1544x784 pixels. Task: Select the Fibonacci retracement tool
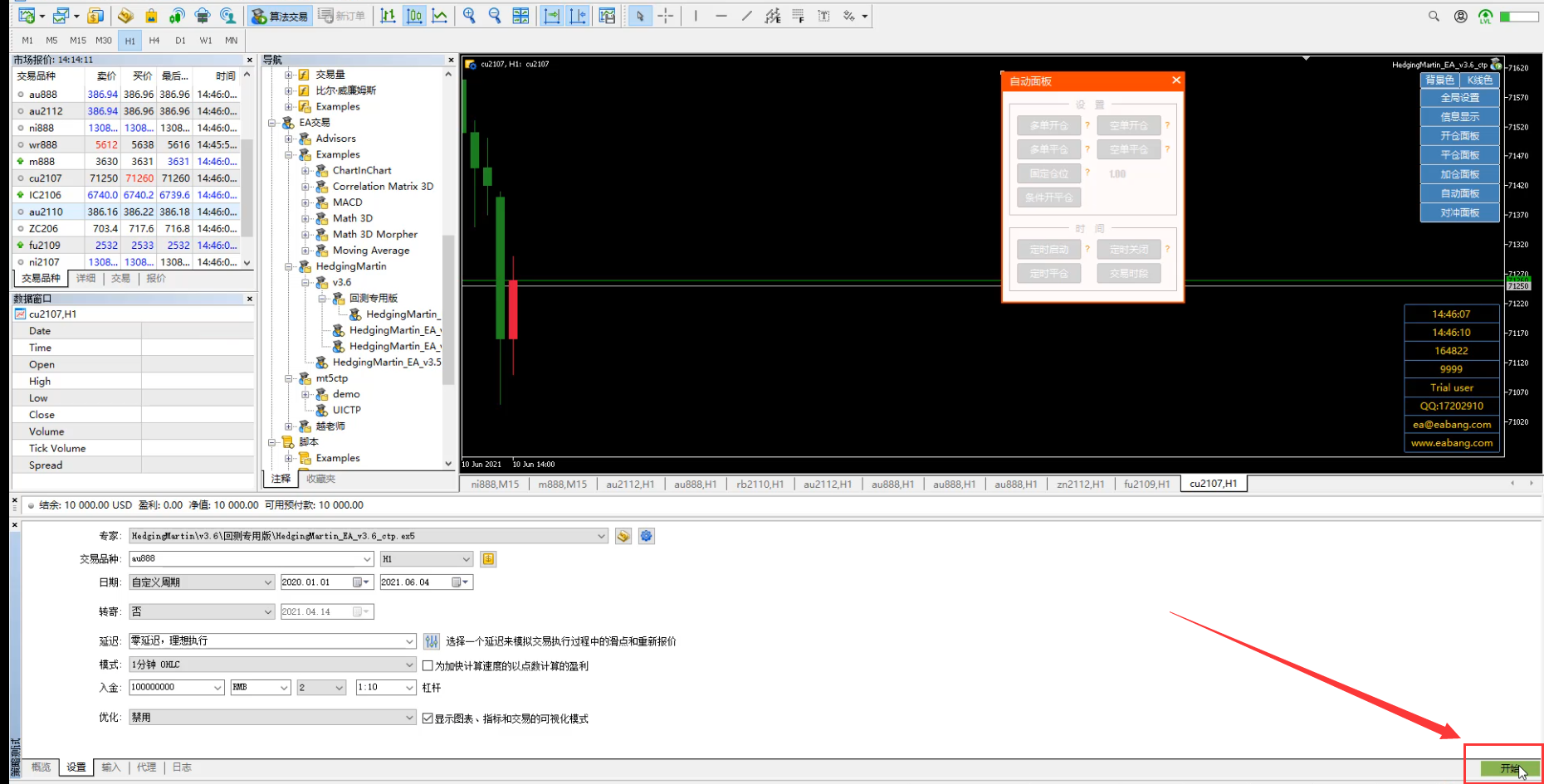tap(798, 16)
